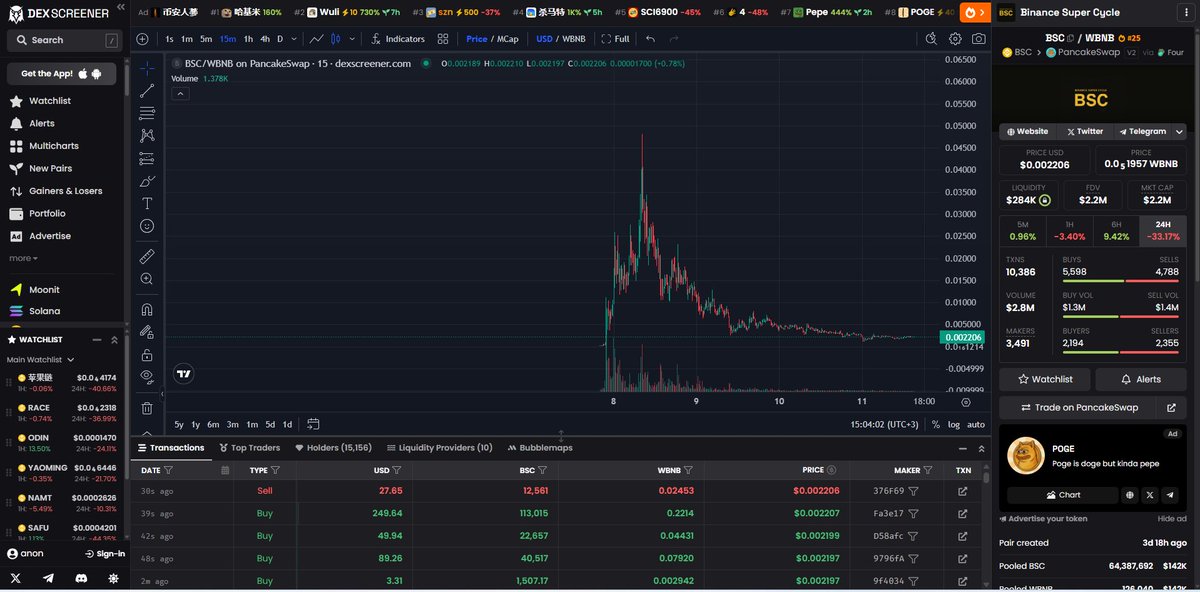Toggle the Price / MCap chart switch
The height and width of the screenshot is (592, 1200).
491,39
